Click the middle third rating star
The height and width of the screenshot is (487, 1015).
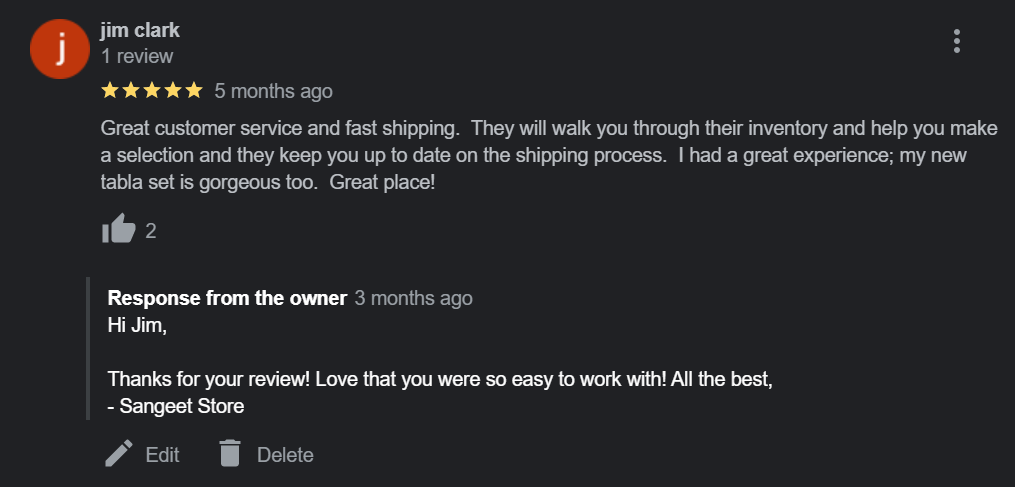[x=152, y=91]
